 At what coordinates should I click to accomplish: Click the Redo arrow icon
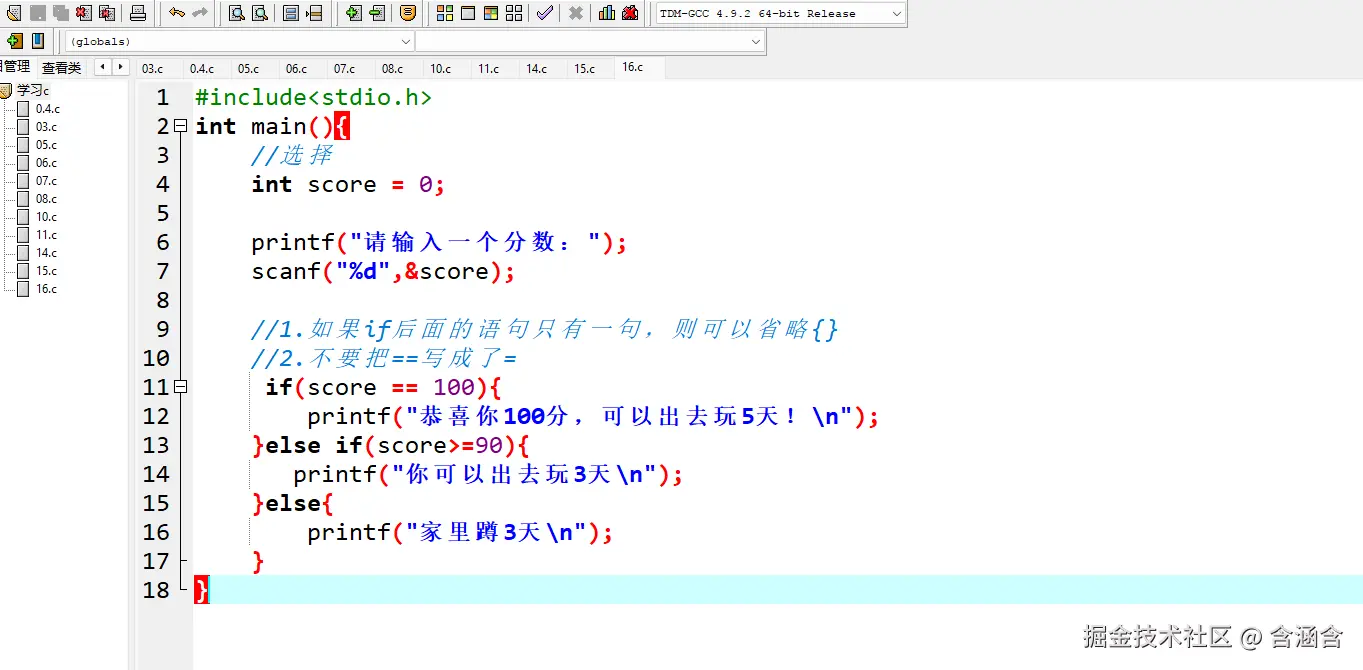pos(200,13)
